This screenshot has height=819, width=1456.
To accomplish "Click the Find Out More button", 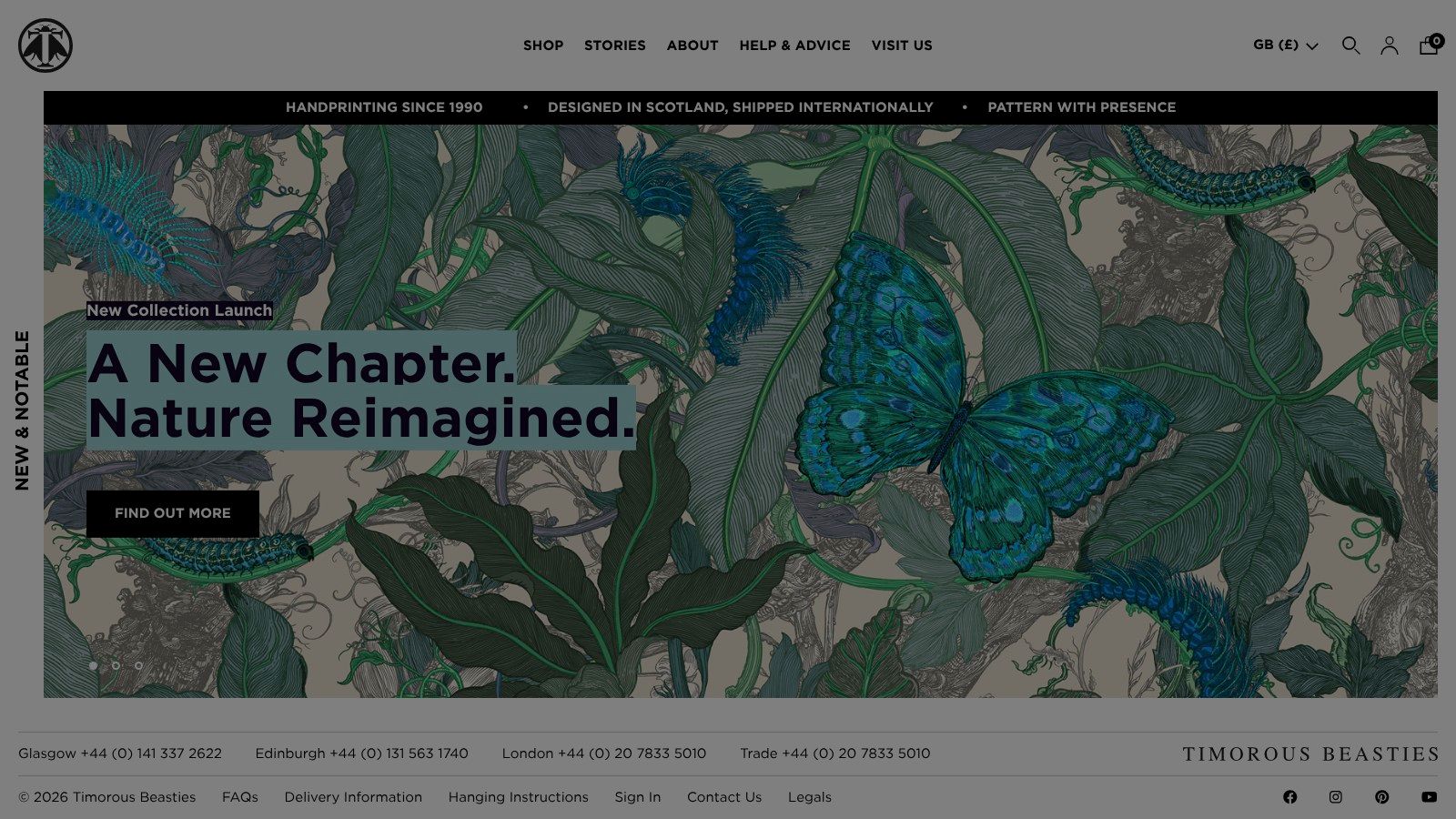I will click(x=173, y=513).
